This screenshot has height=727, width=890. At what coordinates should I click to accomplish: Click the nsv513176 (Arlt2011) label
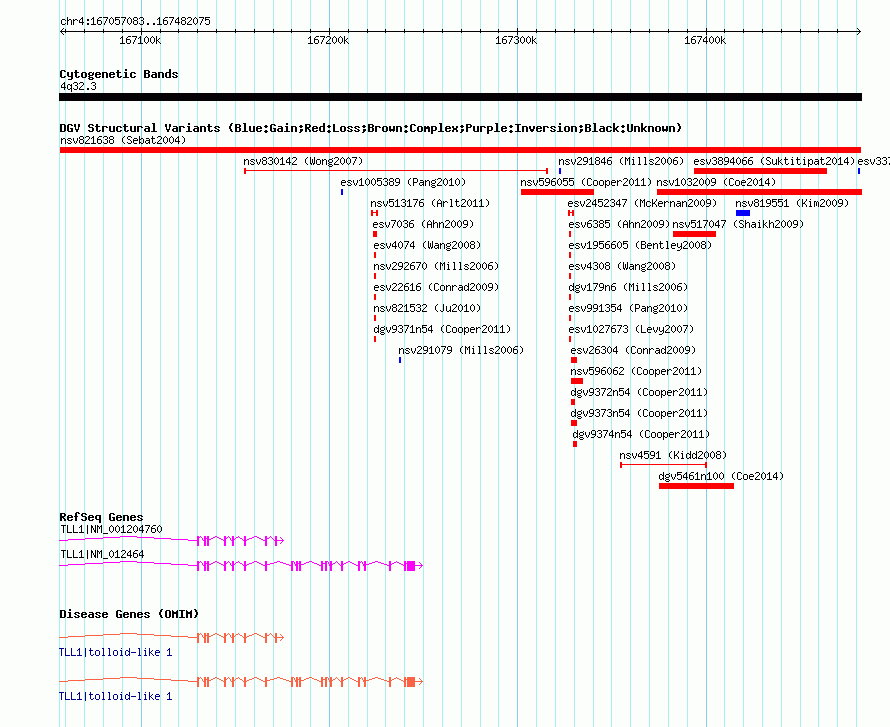tap(430, 203)
